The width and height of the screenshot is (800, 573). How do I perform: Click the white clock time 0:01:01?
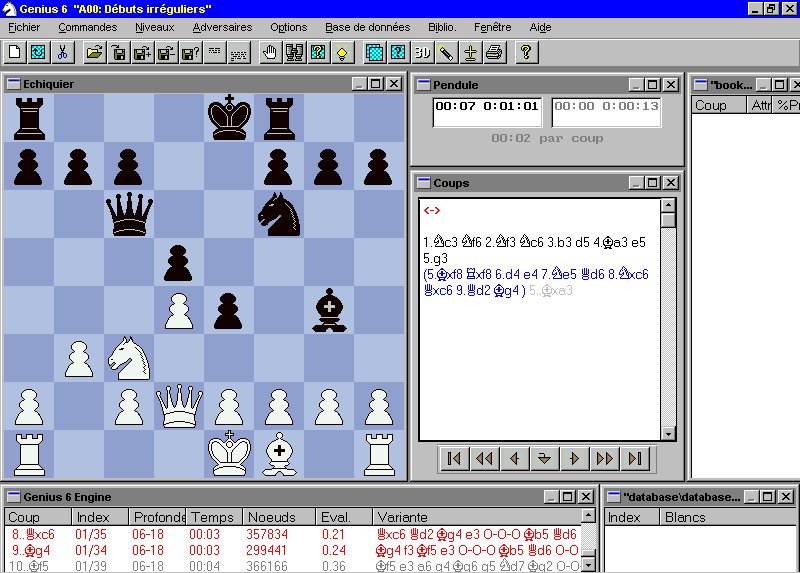(511, 106)
